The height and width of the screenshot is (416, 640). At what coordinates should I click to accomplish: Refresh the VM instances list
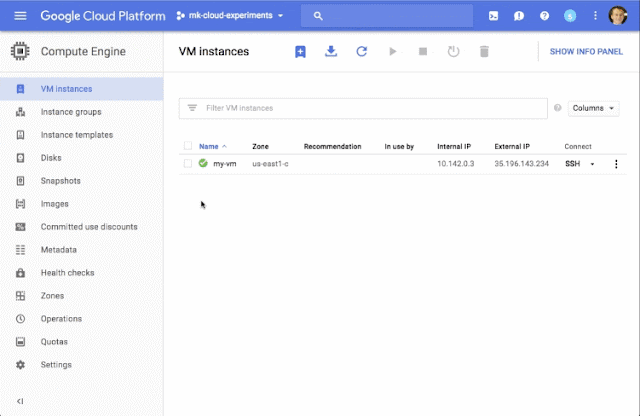(362, 51)
